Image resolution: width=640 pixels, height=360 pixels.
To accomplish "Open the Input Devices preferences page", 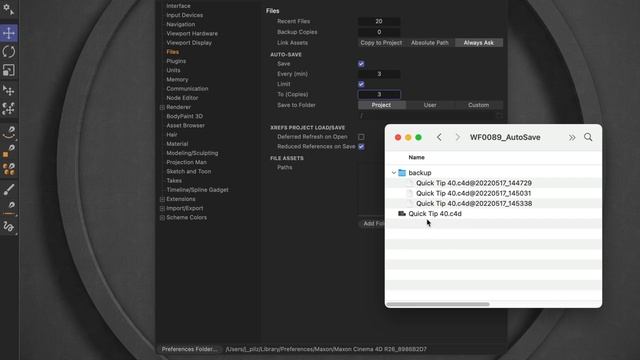I will [184, 15].
